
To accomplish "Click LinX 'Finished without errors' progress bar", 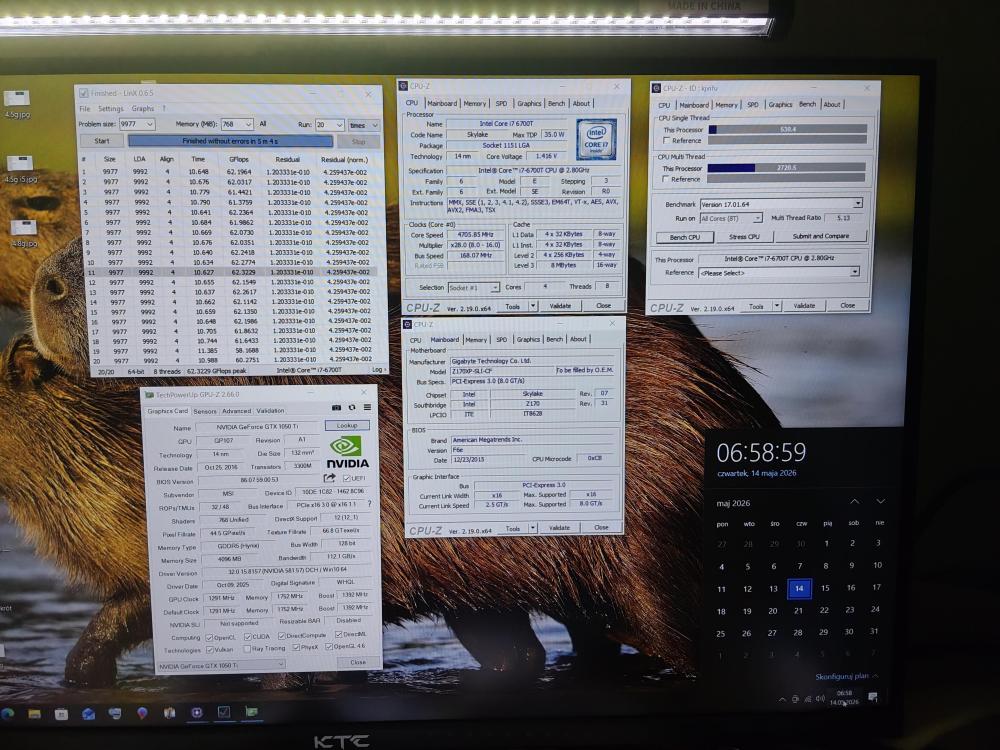I will (x=230, y=141).
